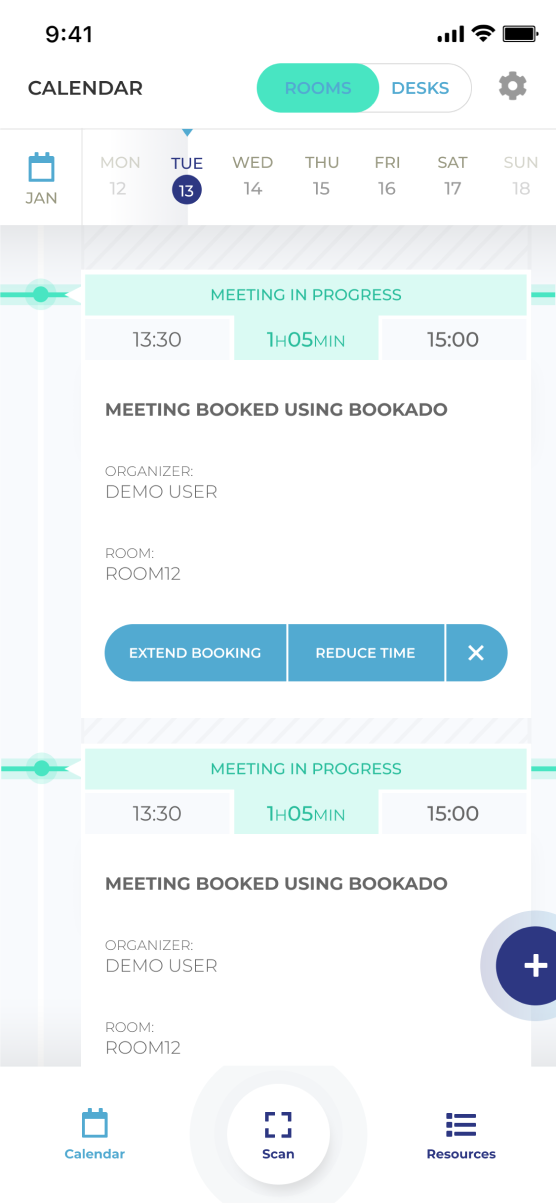Select Sunday 18 in week strip
This screenshot has height=1203, width=556.
[521, 175]
